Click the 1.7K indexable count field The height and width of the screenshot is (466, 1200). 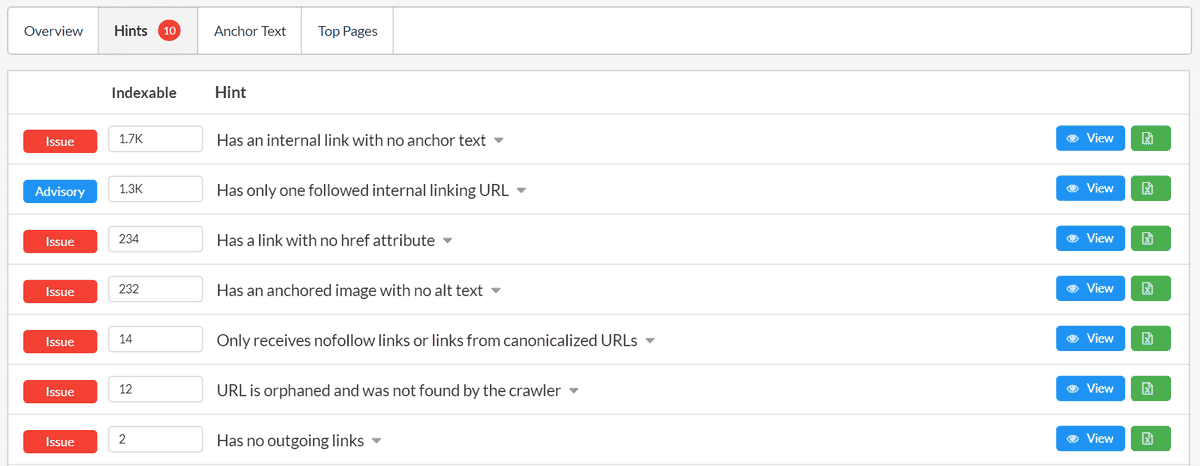click(156, 140)
